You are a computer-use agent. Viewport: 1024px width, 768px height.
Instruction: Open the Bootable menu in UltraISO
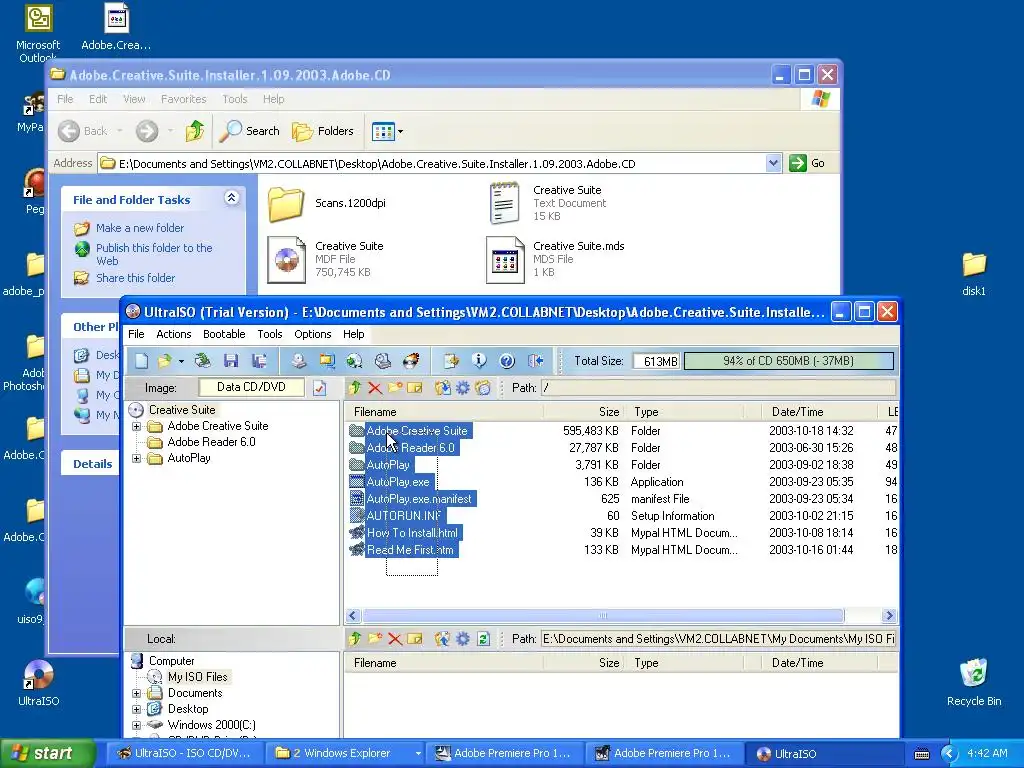pos(224,334)
